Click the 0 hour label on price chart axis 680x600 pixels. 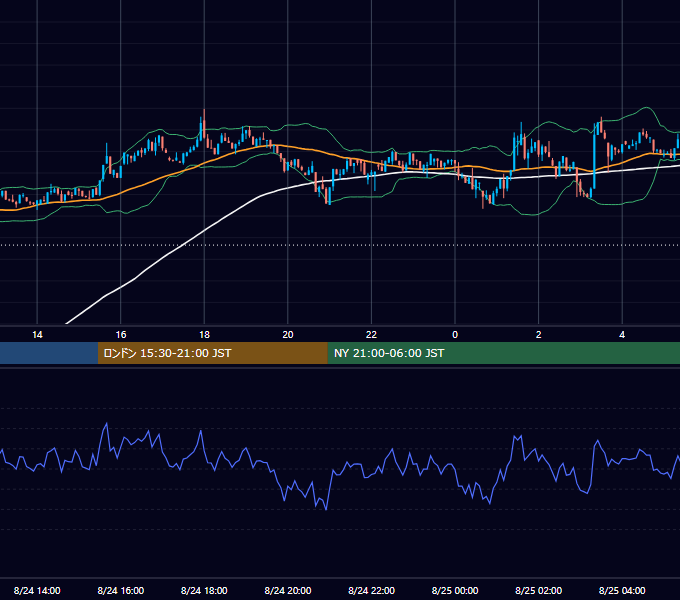(x=455, y=335)
